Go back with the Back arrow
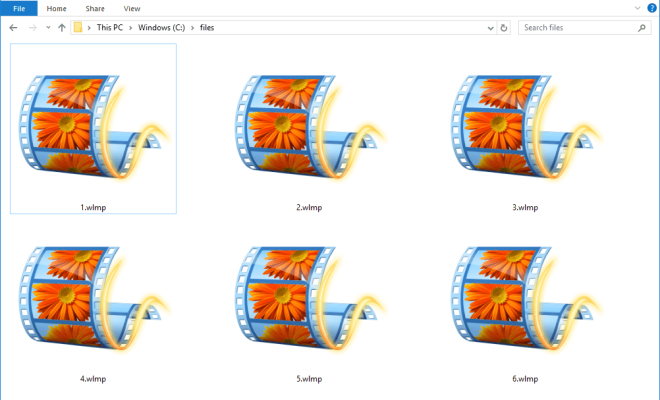Screen dimensions: 660x400 [x=13, y=28]
